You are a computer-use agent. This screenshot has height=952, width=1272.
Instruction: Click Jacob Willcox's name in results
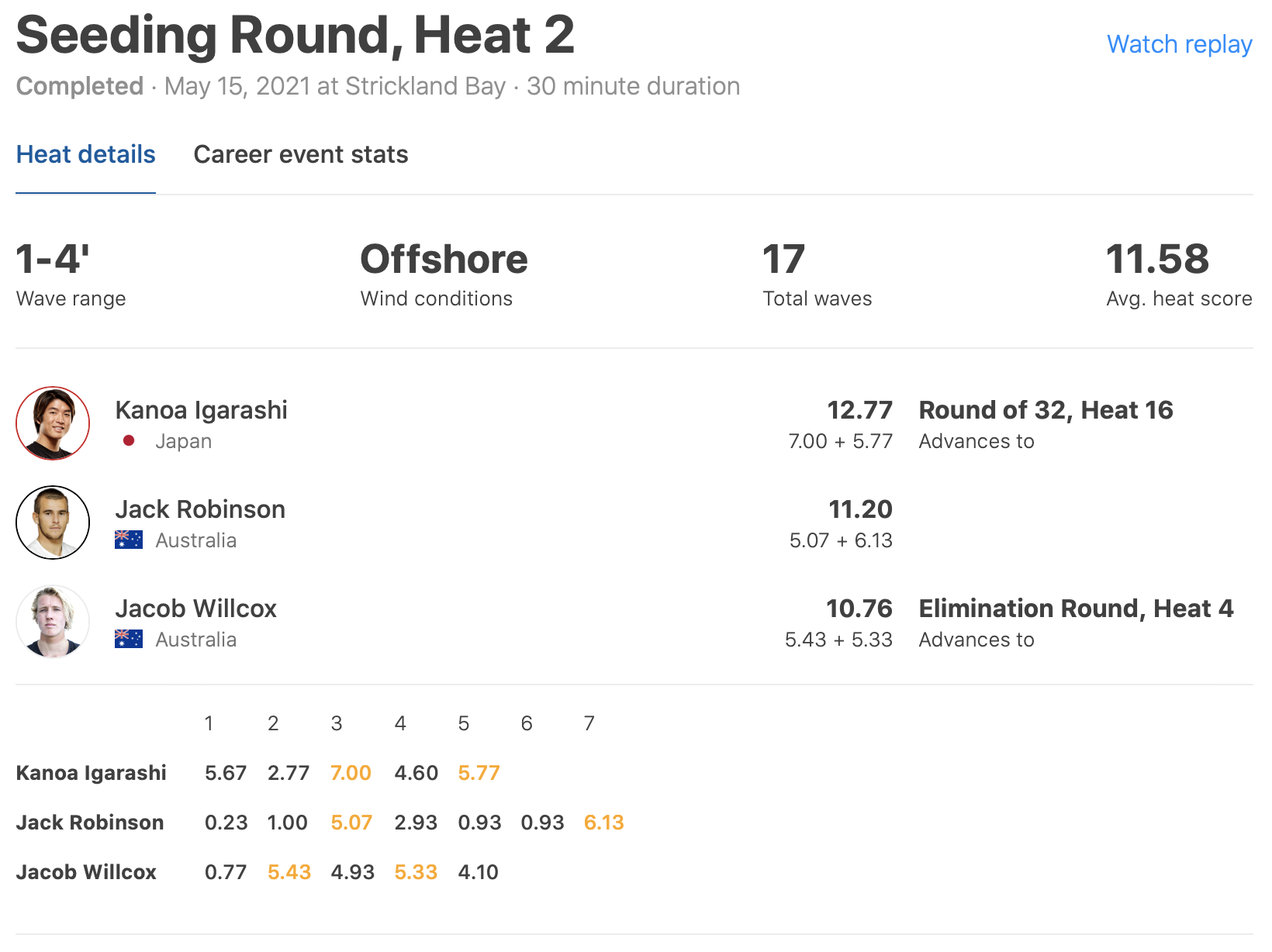click(x=195, y=609)
